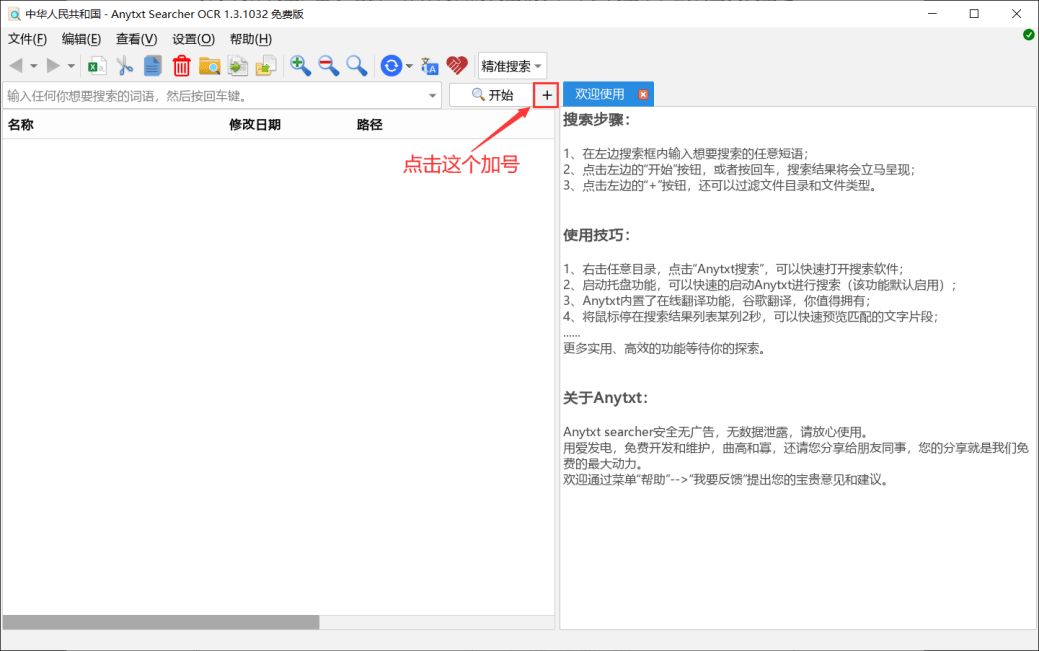
Task: Click the 搜索步骤： heading text
Action: 596,120
